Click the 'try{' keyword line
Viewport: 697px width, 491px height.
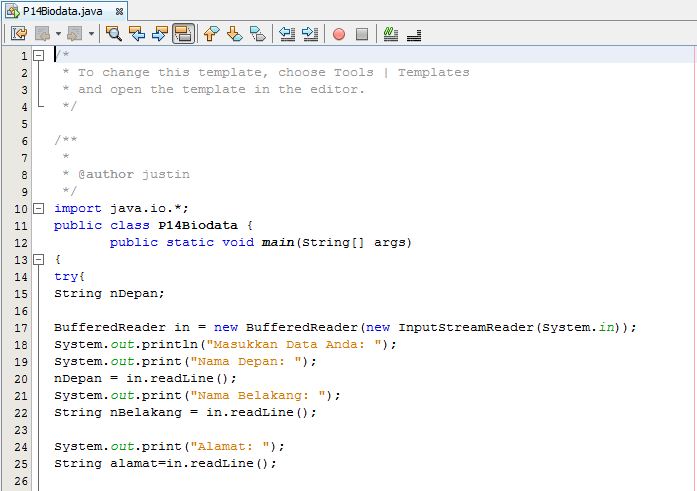click(69, 276)
